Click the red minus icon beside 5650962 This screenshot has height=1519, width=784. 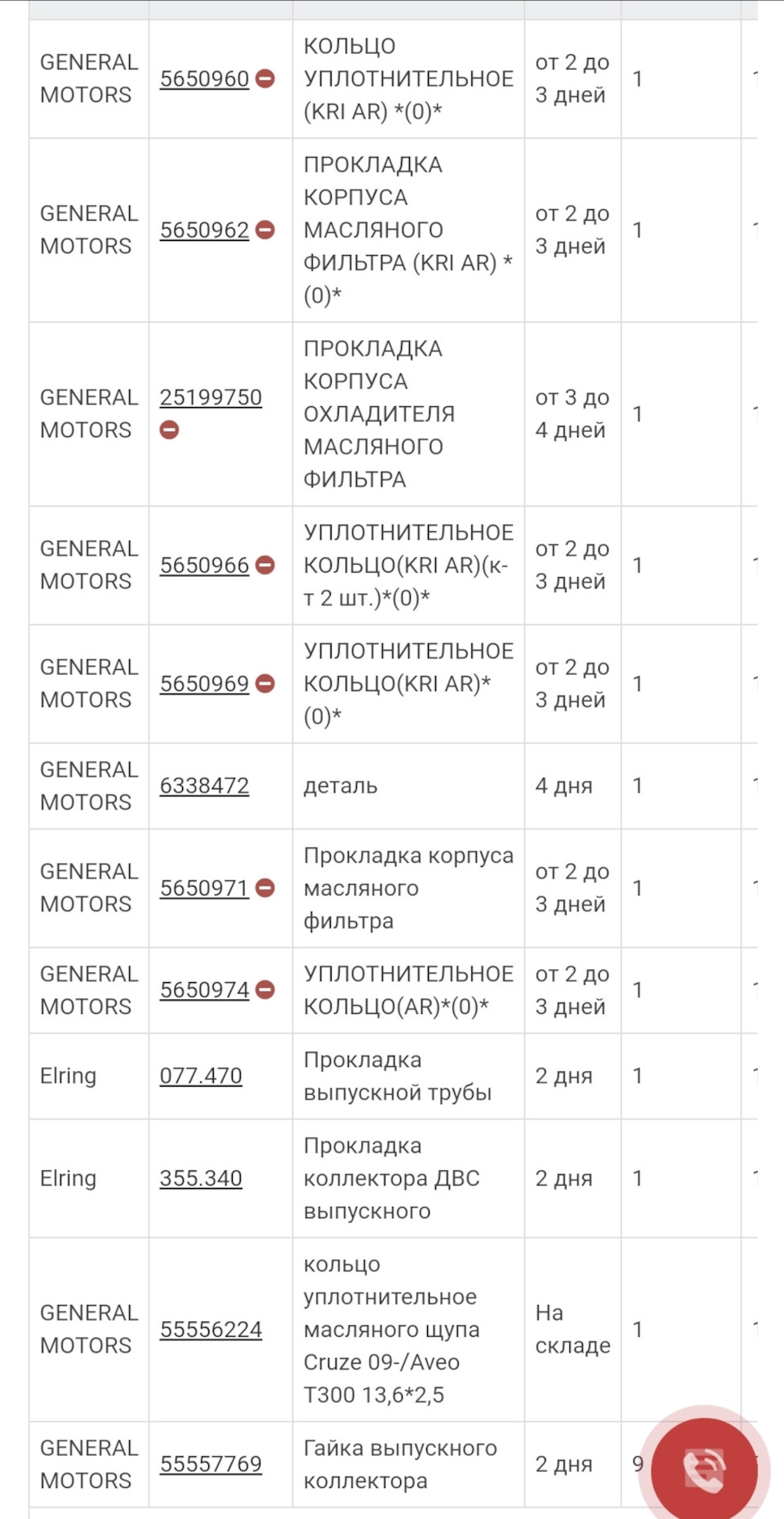point(265,230)
